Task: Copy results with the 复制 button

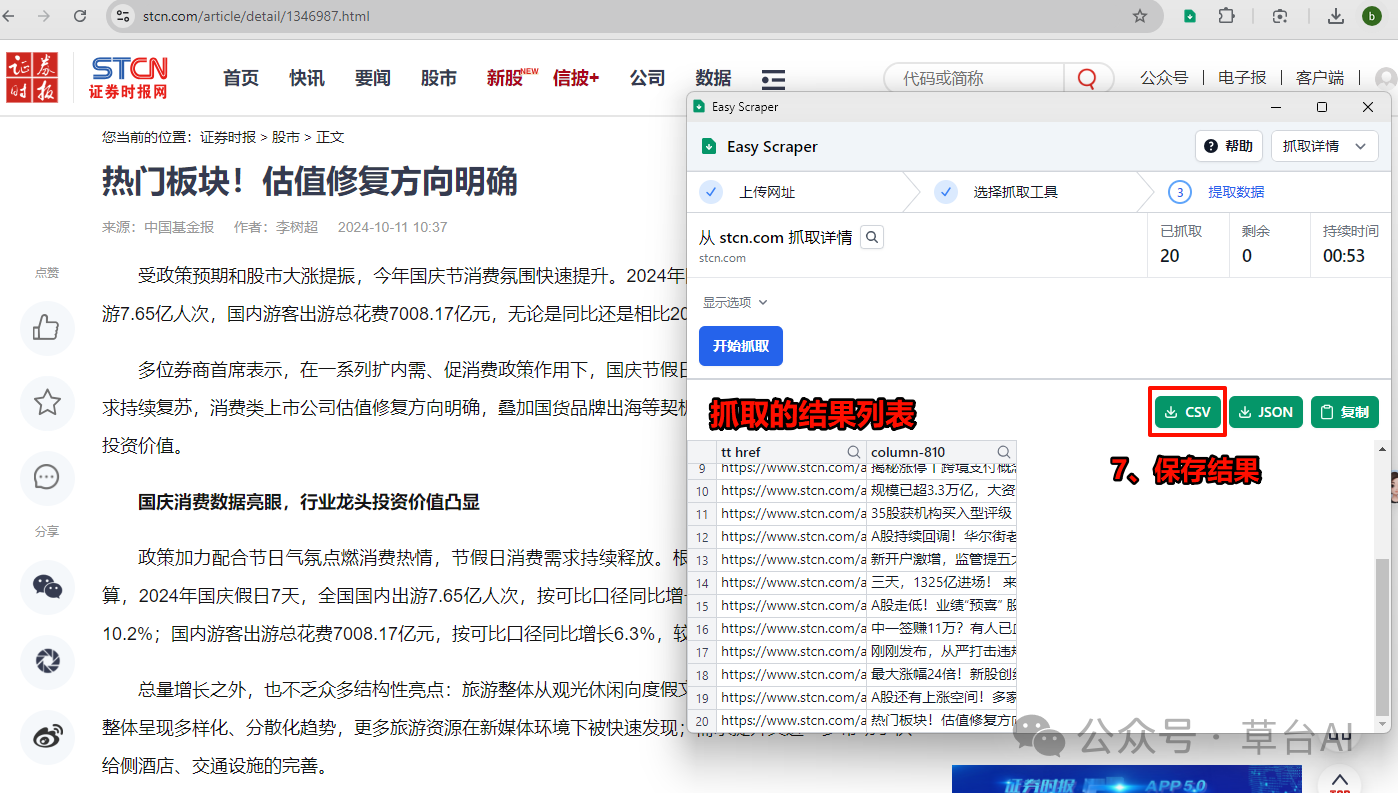Action: tap(1345, 412)
